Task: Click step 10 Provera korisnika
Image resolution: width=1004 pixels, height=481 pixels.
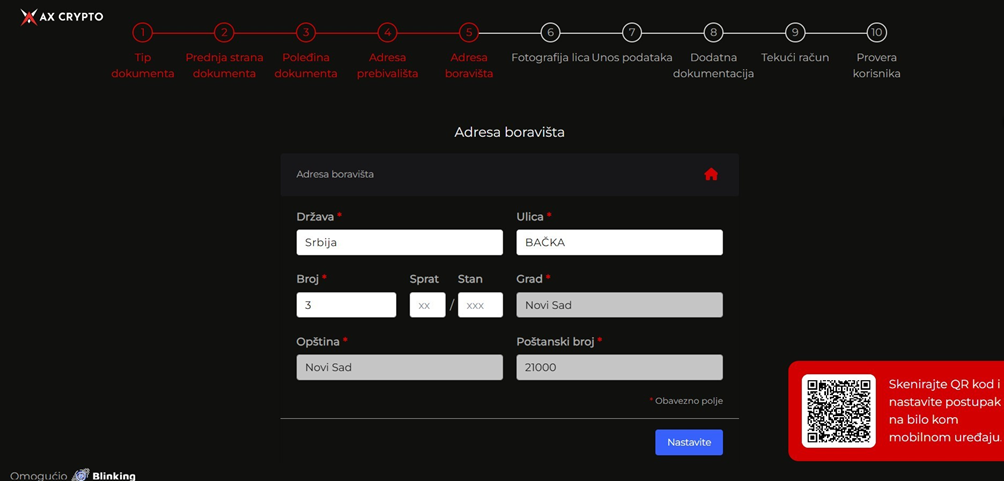Action: pyautogui.click(x=877, y=32)
